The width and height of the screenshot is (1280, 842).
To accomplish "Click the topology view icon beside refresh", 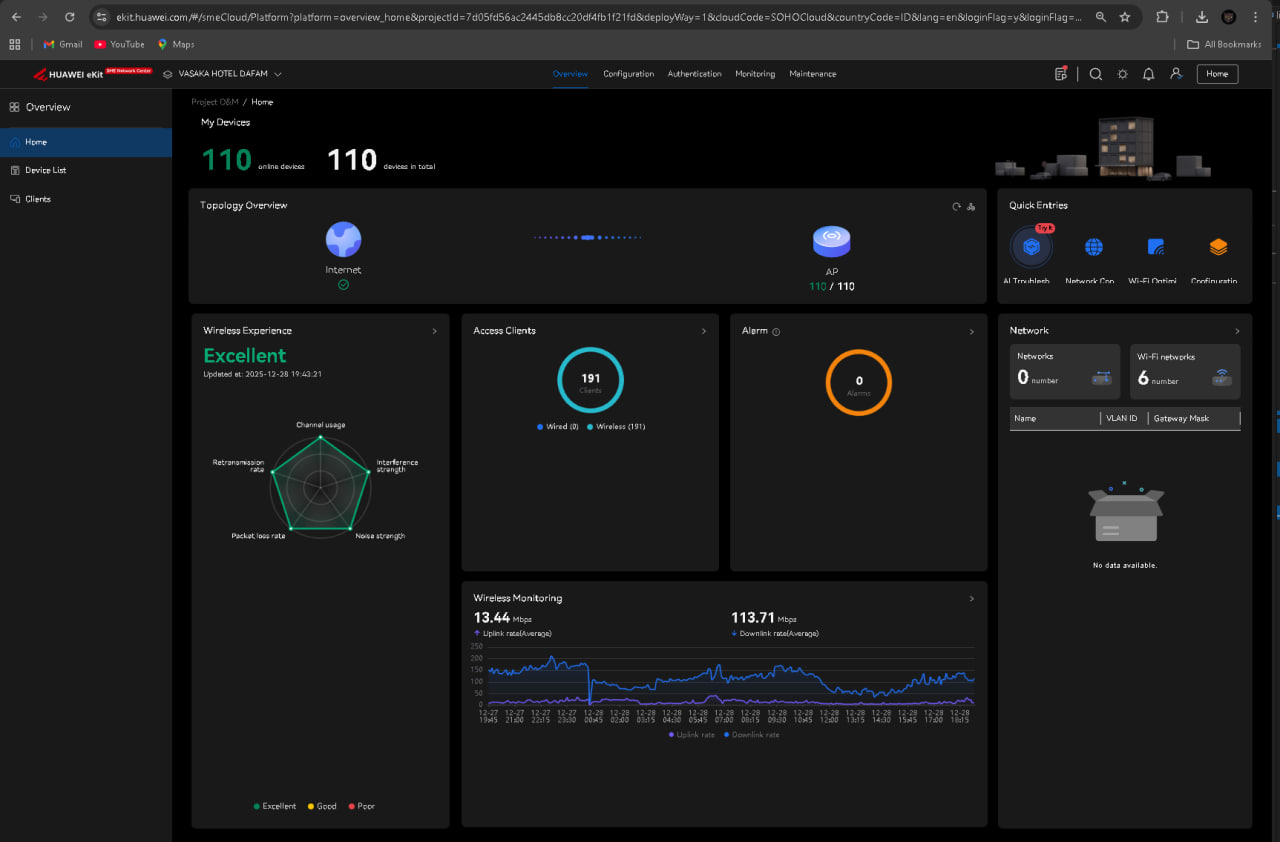I will [x=971, y=207].
